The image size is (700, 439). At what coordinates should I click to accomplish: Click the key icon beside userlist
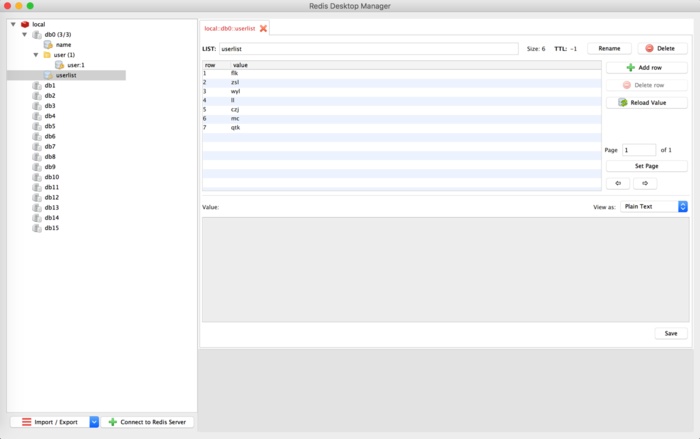48,75
